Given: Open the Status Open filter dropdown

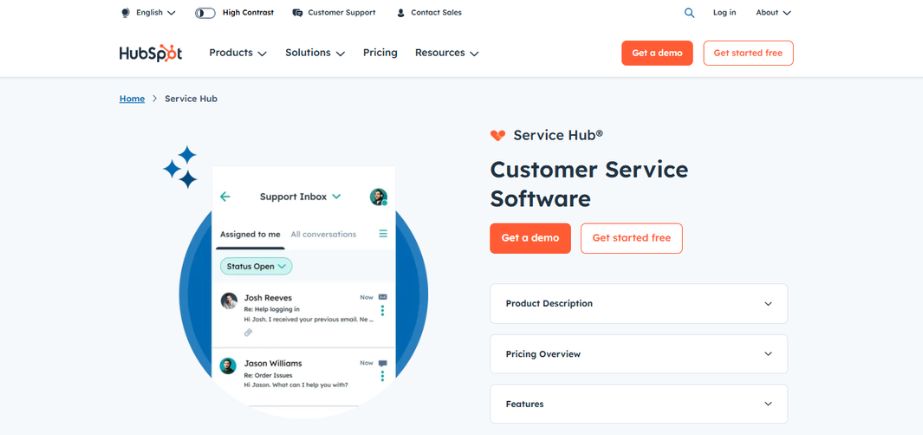Looking at the screenshot, I should pyautogui.click(x=256, y=267).
